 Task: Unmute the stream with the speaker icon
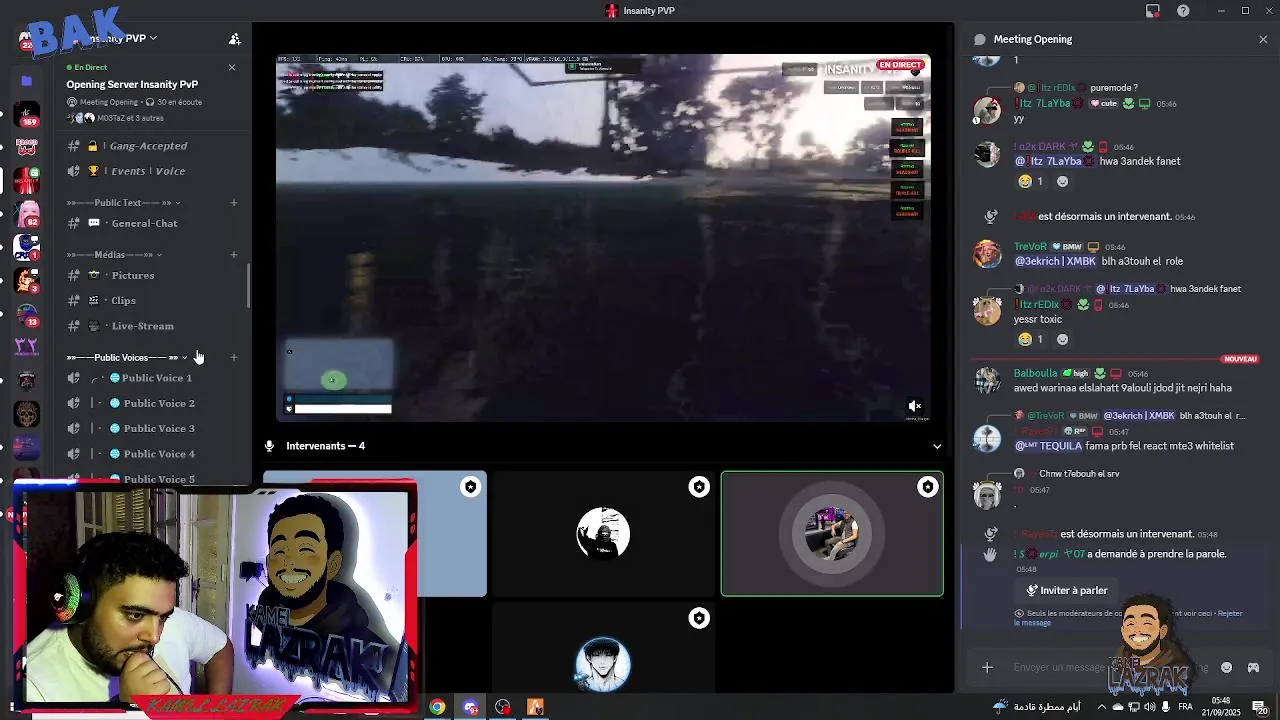pos(914,406)
